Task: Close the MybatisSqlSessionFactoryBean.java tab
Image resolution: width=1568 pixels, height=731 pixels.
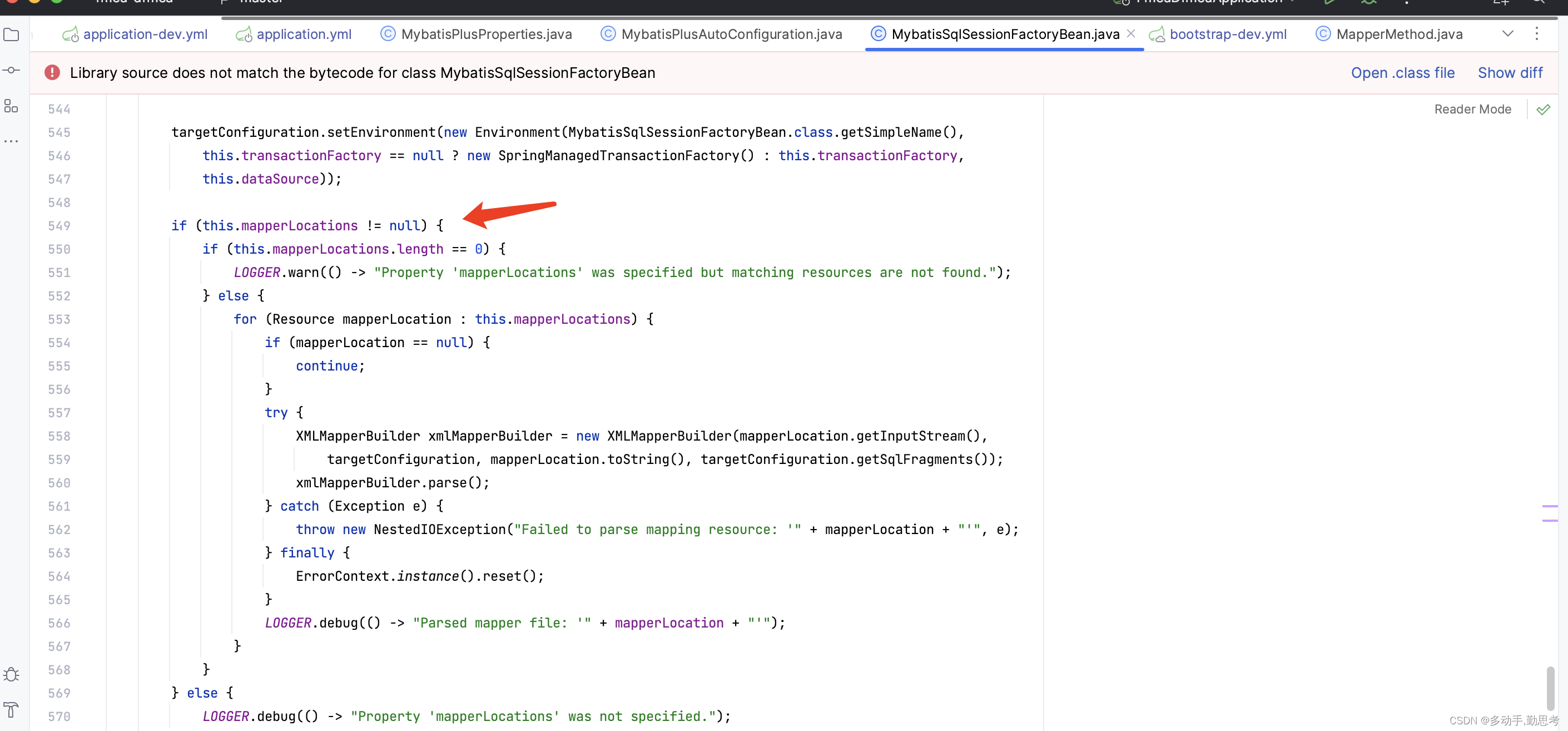Action: 1130,34
